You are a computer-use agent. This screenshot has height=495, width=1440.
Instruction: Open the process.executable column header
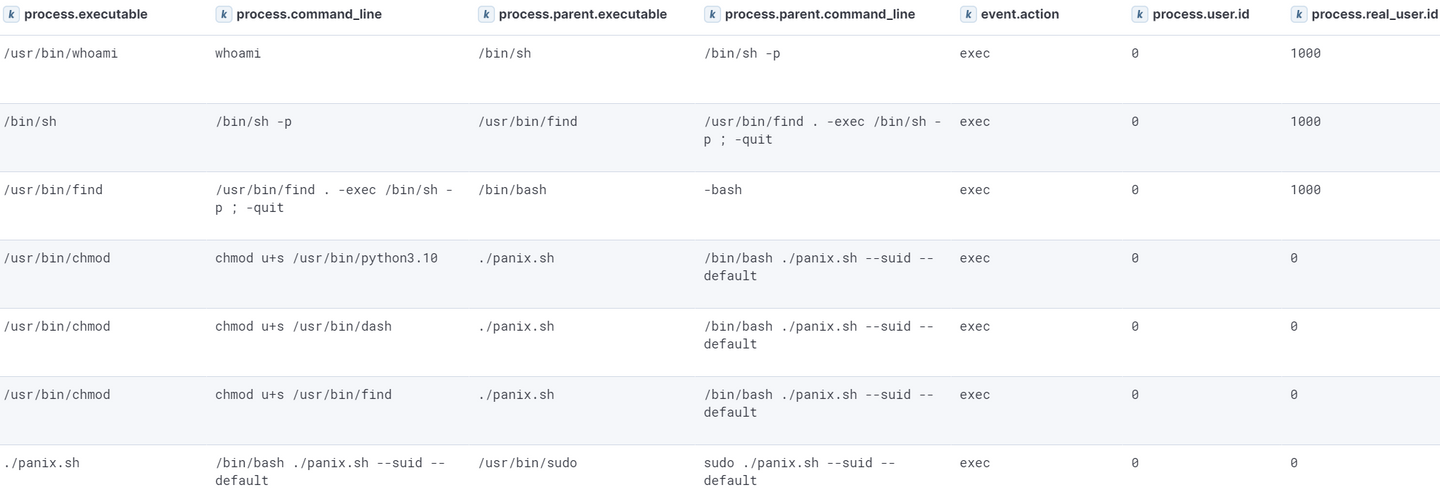(x=85, y=15)
